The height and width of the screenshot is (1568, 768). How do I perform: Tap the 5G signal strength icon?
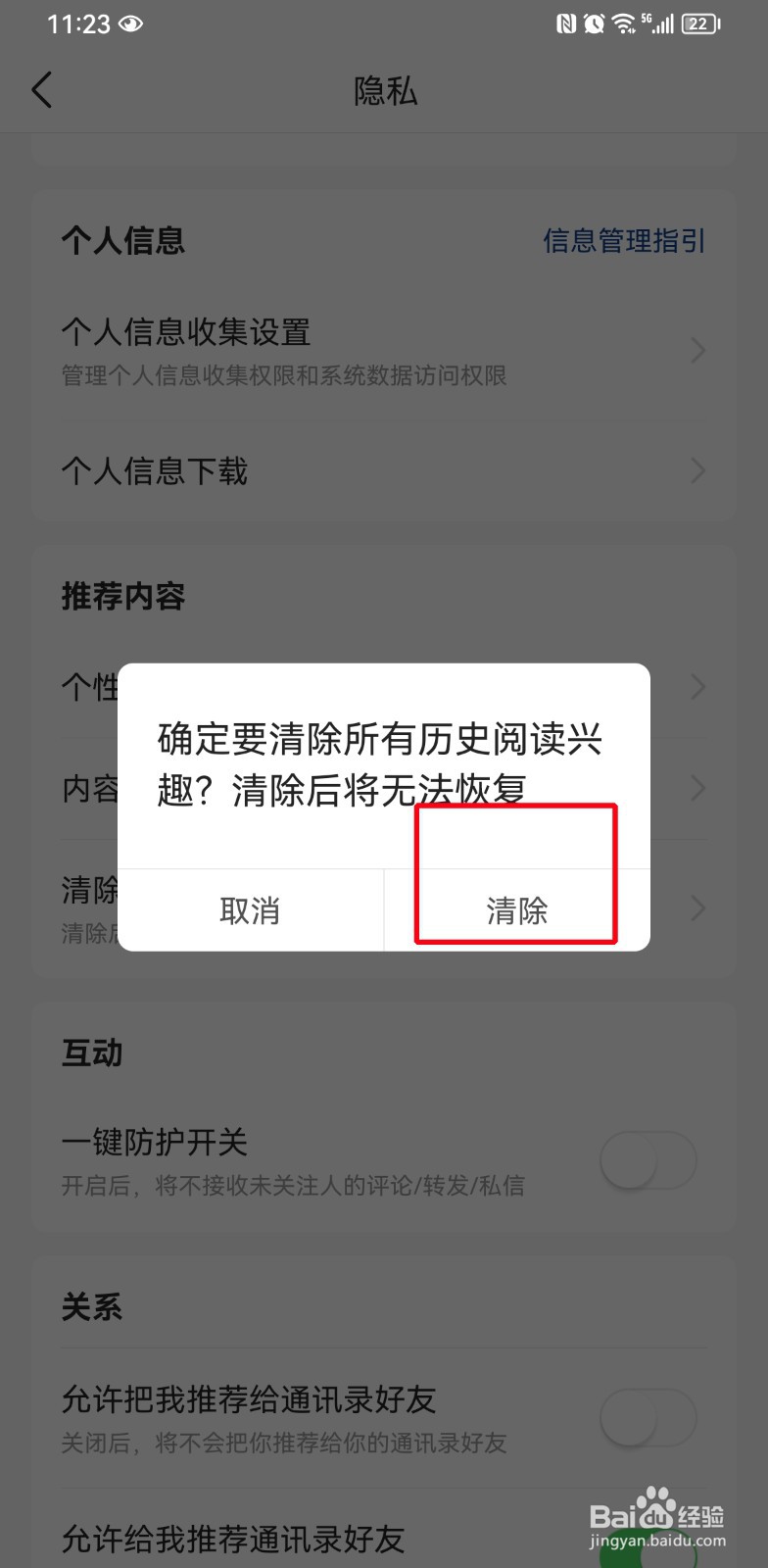tap(658, 24)
